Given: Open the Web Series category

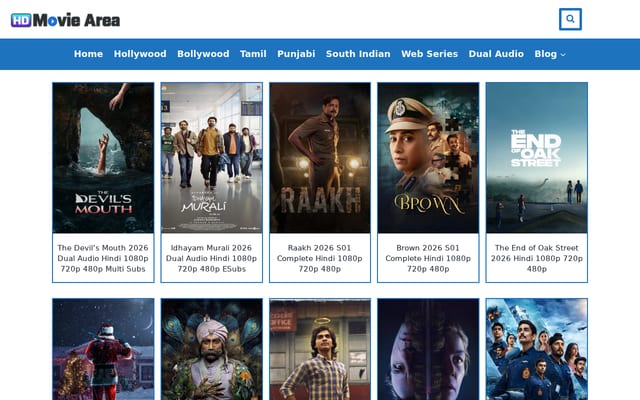Looking at the screenshot, I should point(429,54).
